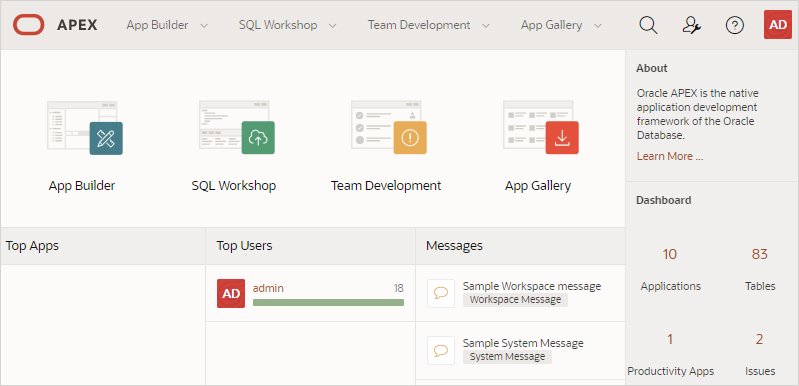Open 83 Tables dashboard count
The height and width of the screenshot is (386, 799).
(759, 254)
